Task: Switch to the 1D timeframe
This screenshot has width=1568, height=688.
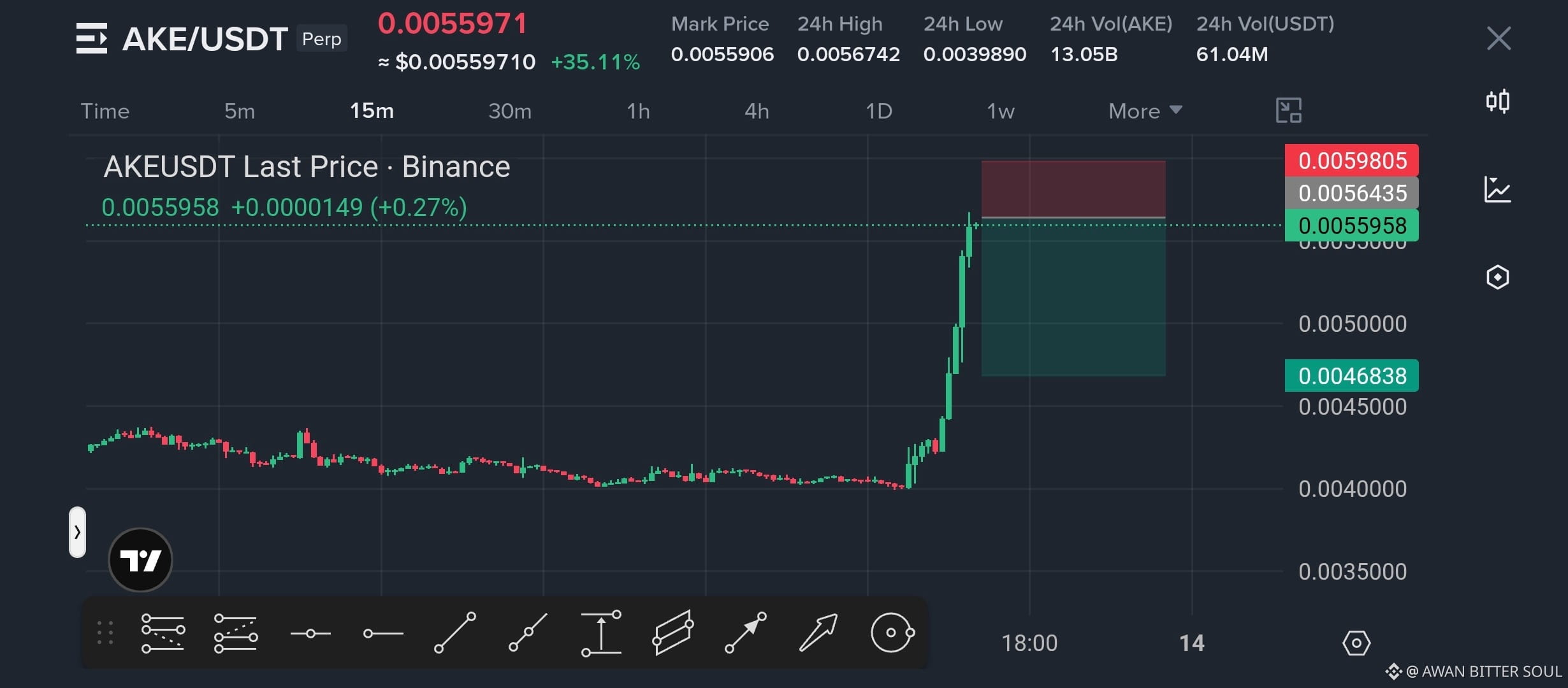Action: coord(879,111)
